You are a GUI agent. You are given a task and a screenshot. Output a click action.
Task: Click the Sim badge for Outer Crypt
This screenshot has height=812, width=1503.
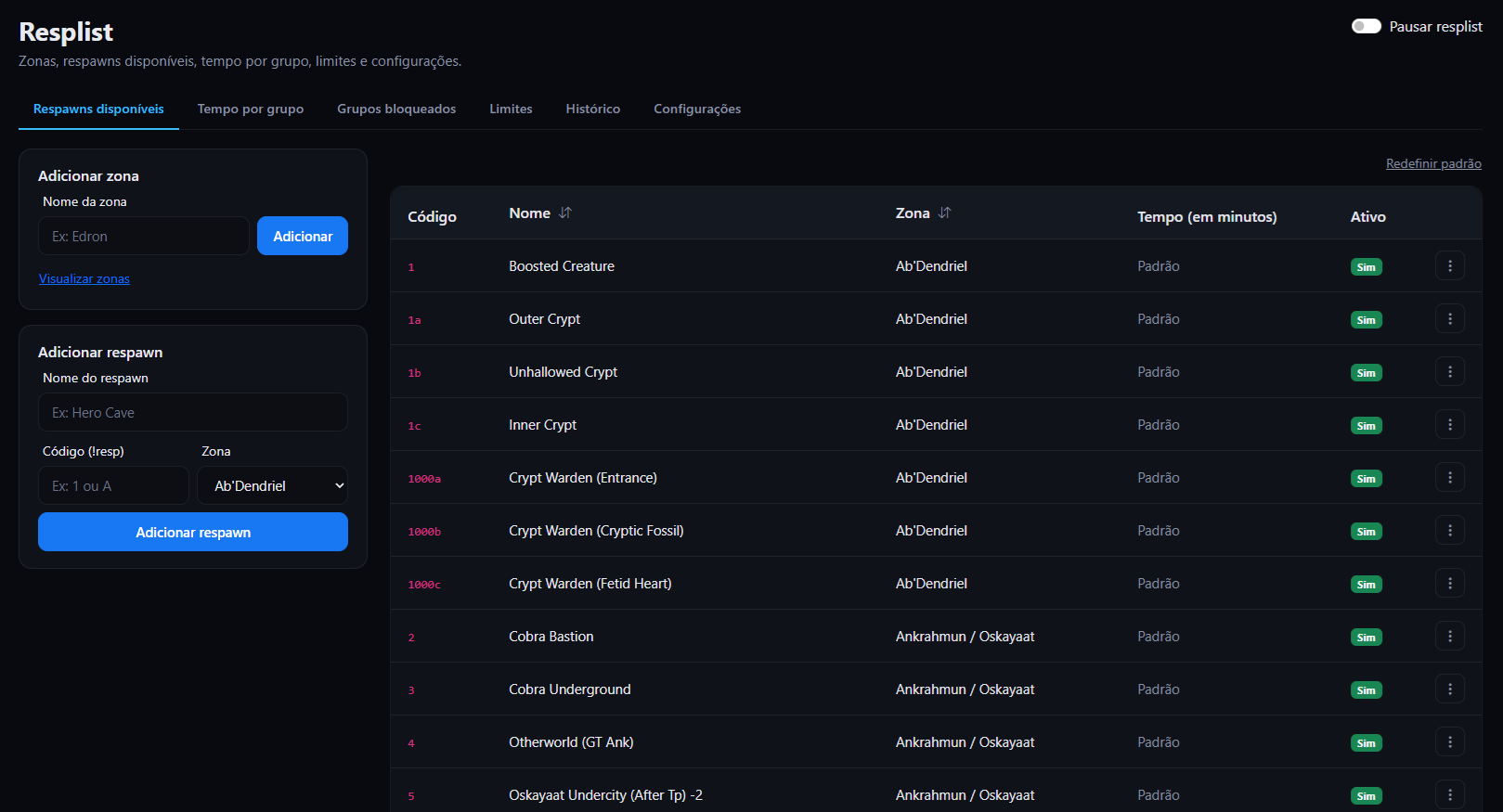[x=1367, y=320]
